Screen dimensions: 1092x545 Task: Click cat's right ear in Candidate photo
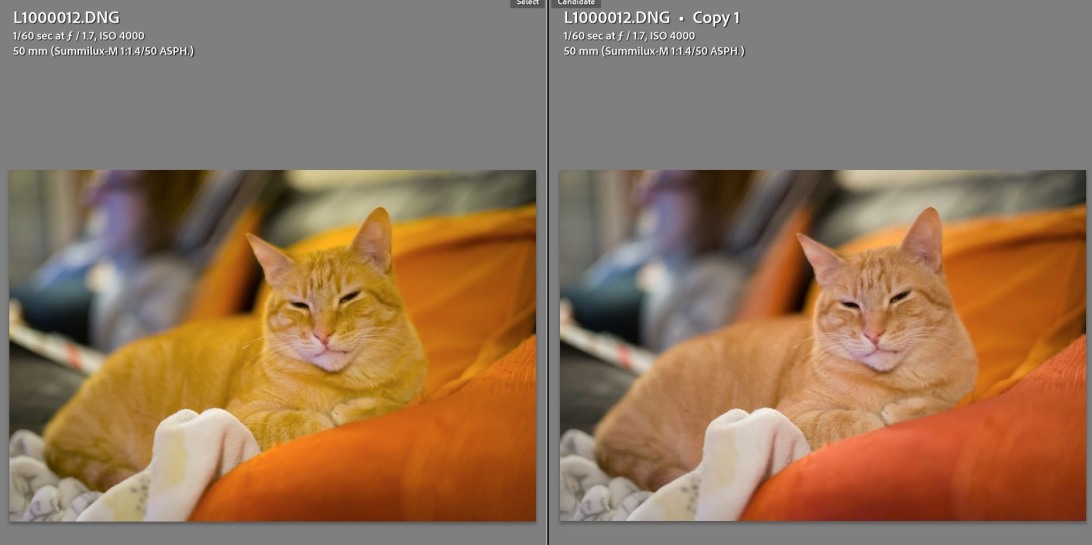coord(924,240)
